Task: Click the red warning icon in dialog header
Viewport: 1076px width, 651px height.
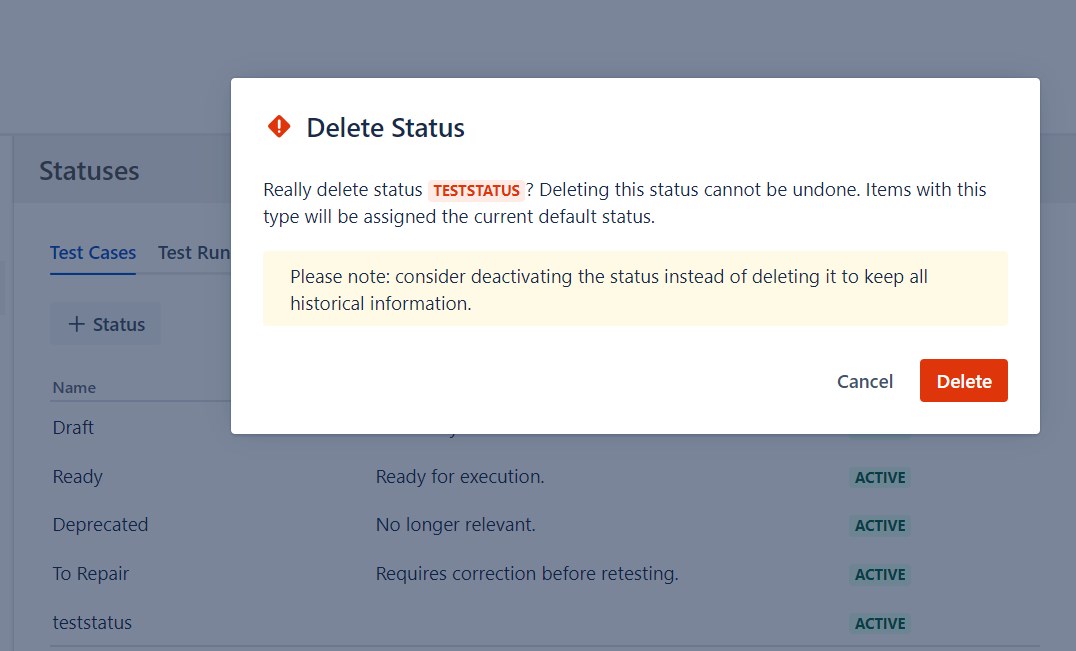Action: click(x=279, y=127)
